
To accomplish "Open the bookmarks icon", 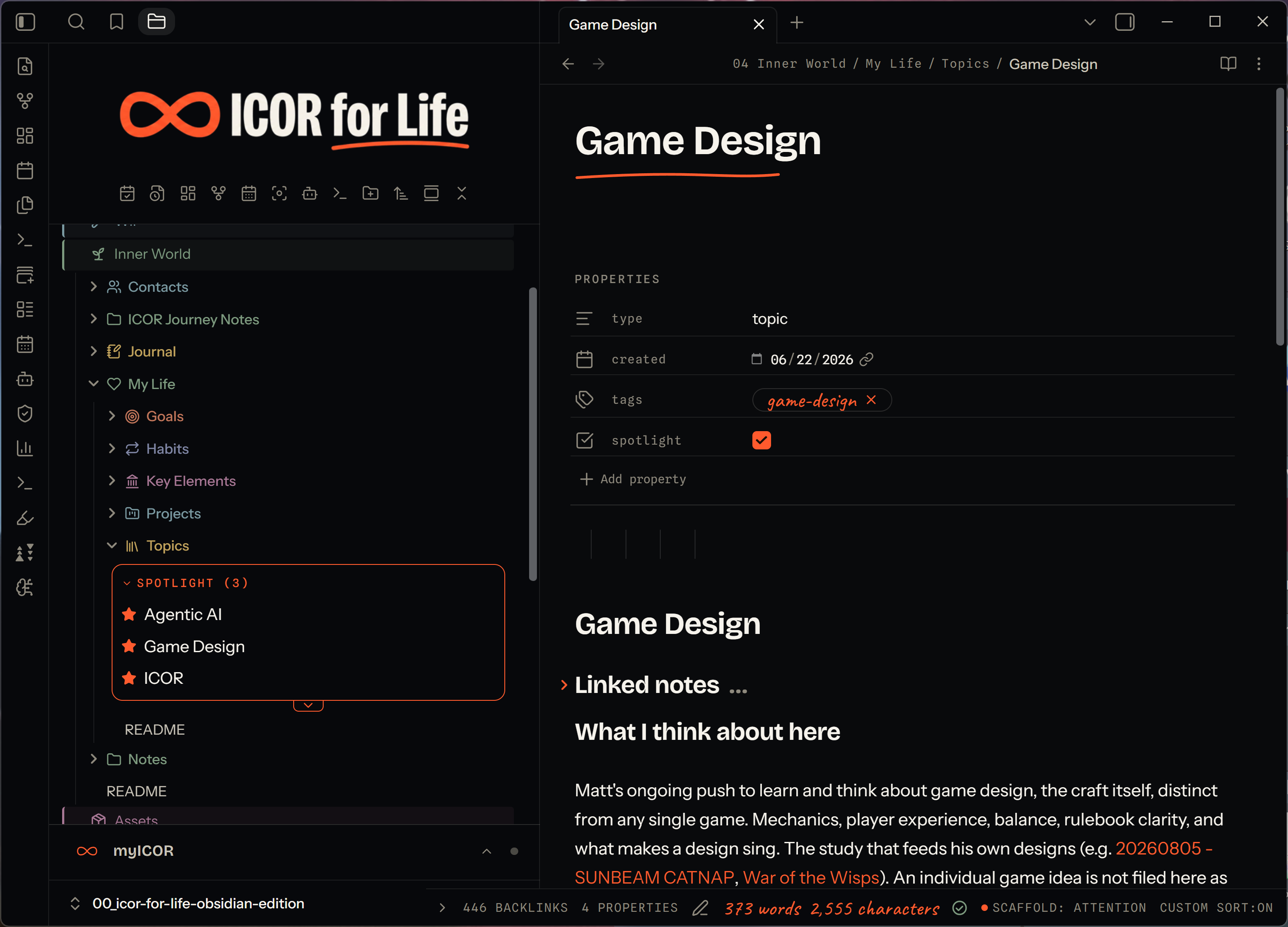I will point(116,22).
